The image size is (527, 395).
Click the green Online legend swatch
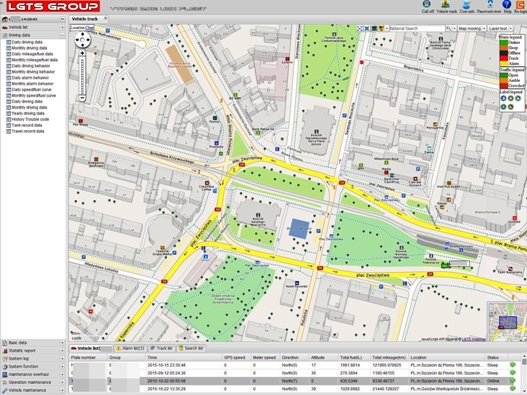pos(503,43)
